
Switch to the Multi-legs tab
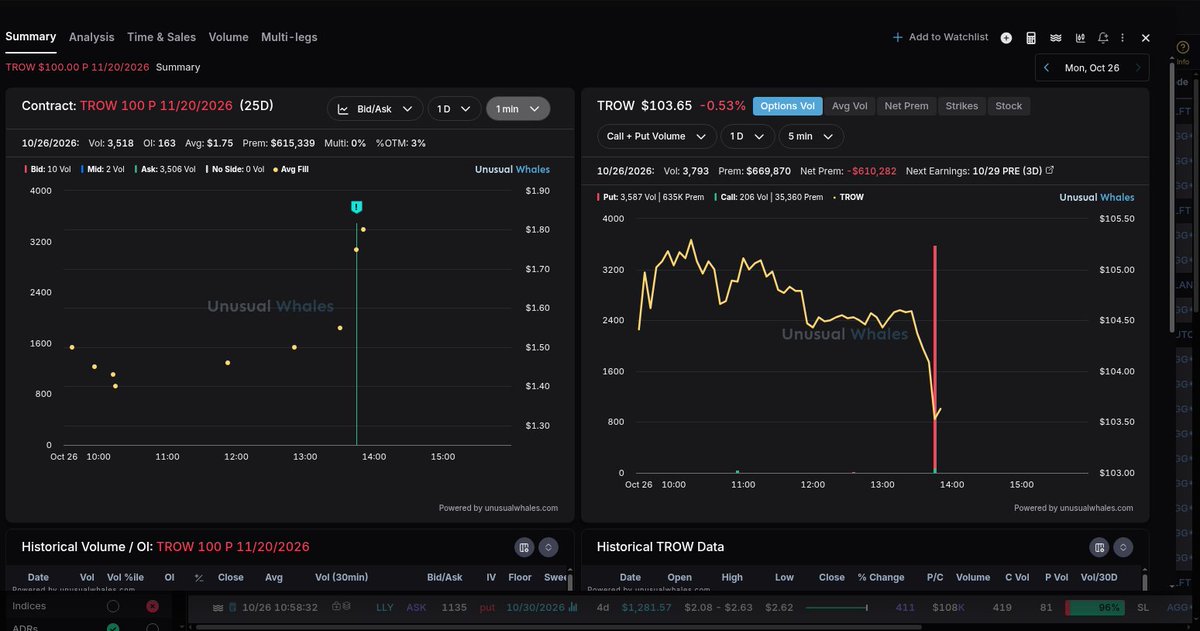pos(289,37)
